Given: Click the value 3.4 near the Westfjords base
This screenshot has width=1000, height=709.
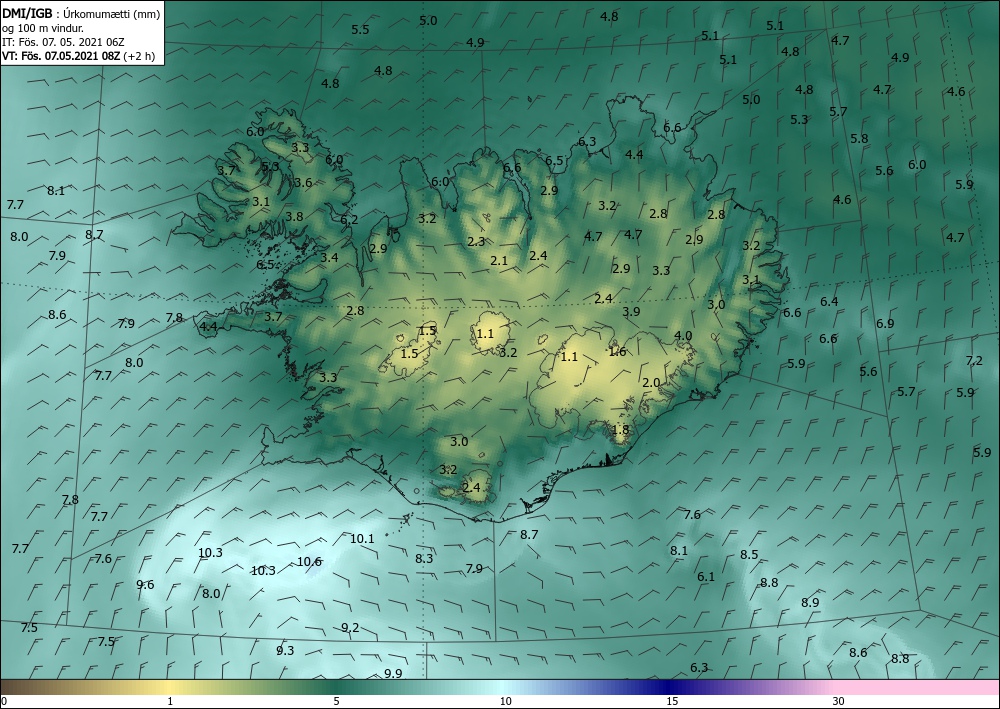Looking at the screenshot, I should coord(330,258).
